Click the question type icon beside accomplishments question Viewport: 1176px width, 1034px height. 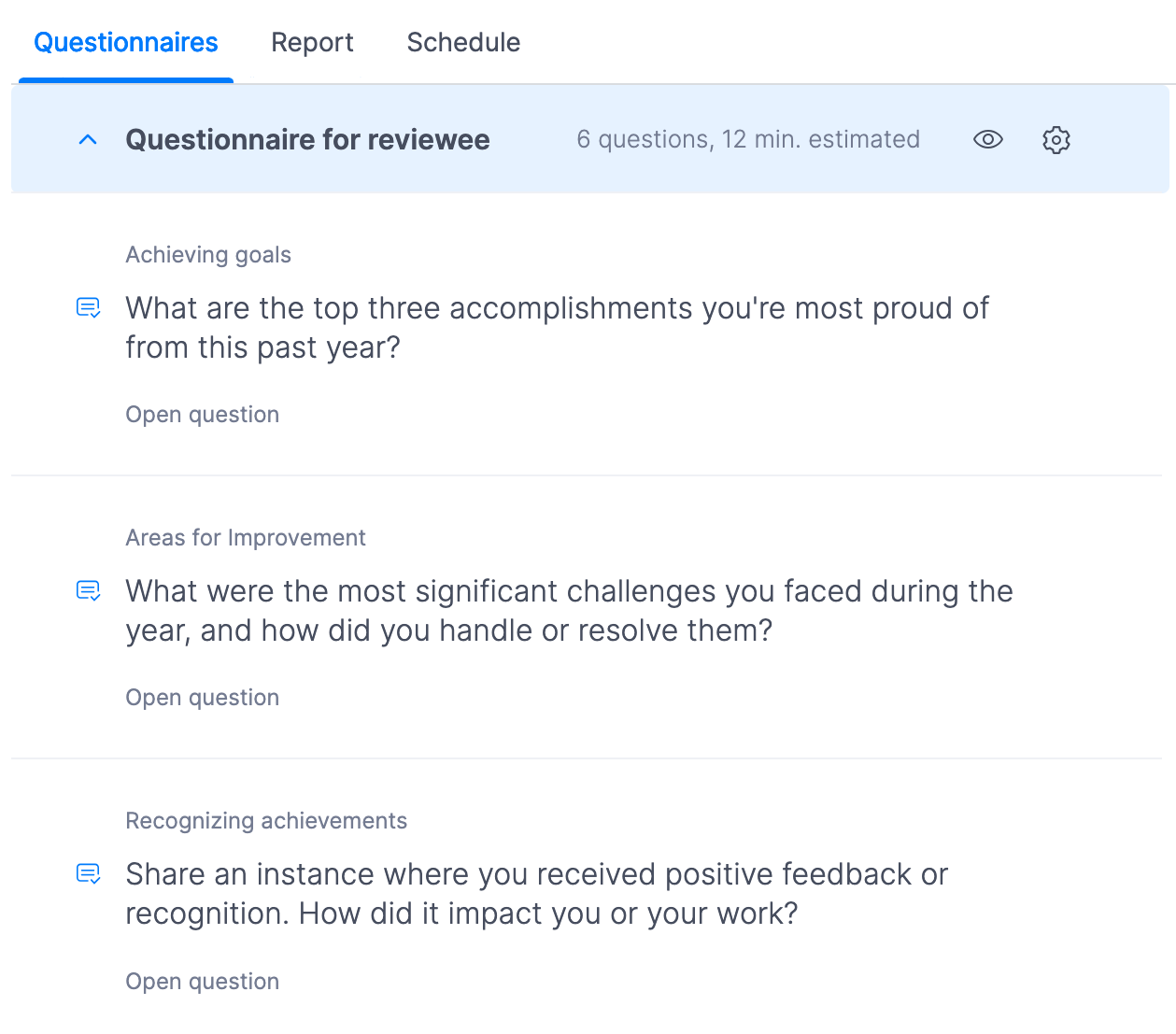pyautogui.click(x=88, y=307)
